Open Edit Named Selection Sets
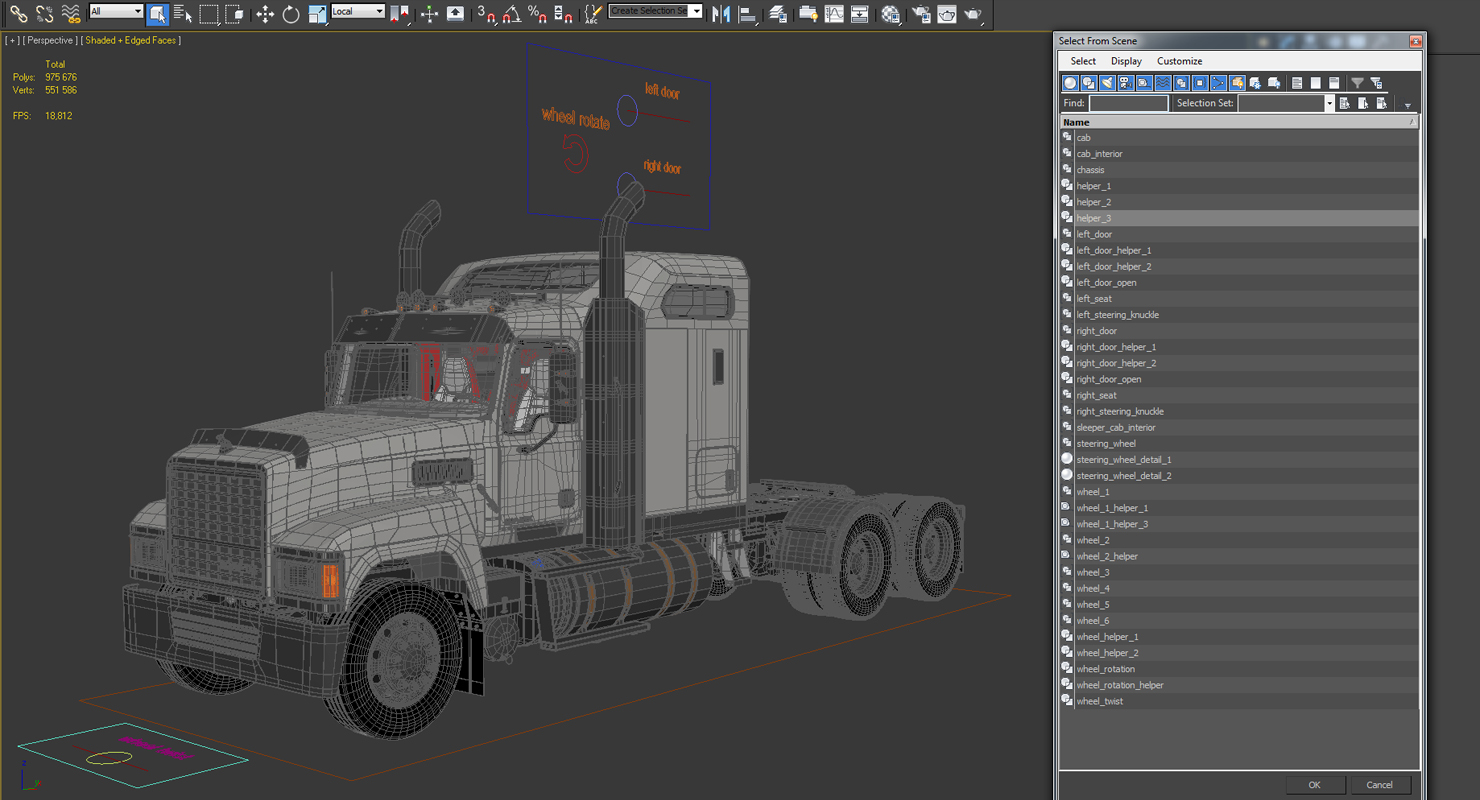Screen dimensions: 1480x800 [593, 13]
